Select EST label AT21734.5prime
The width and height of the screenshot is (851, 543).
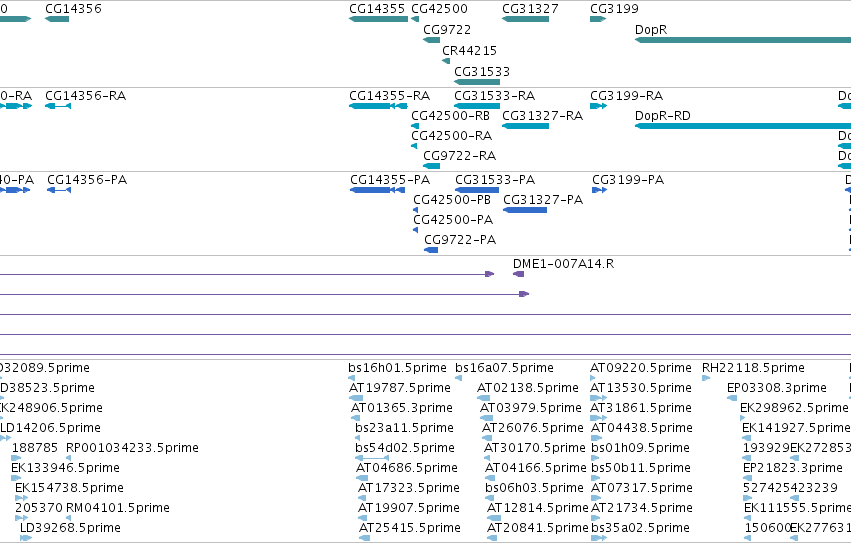pos(642,508)
